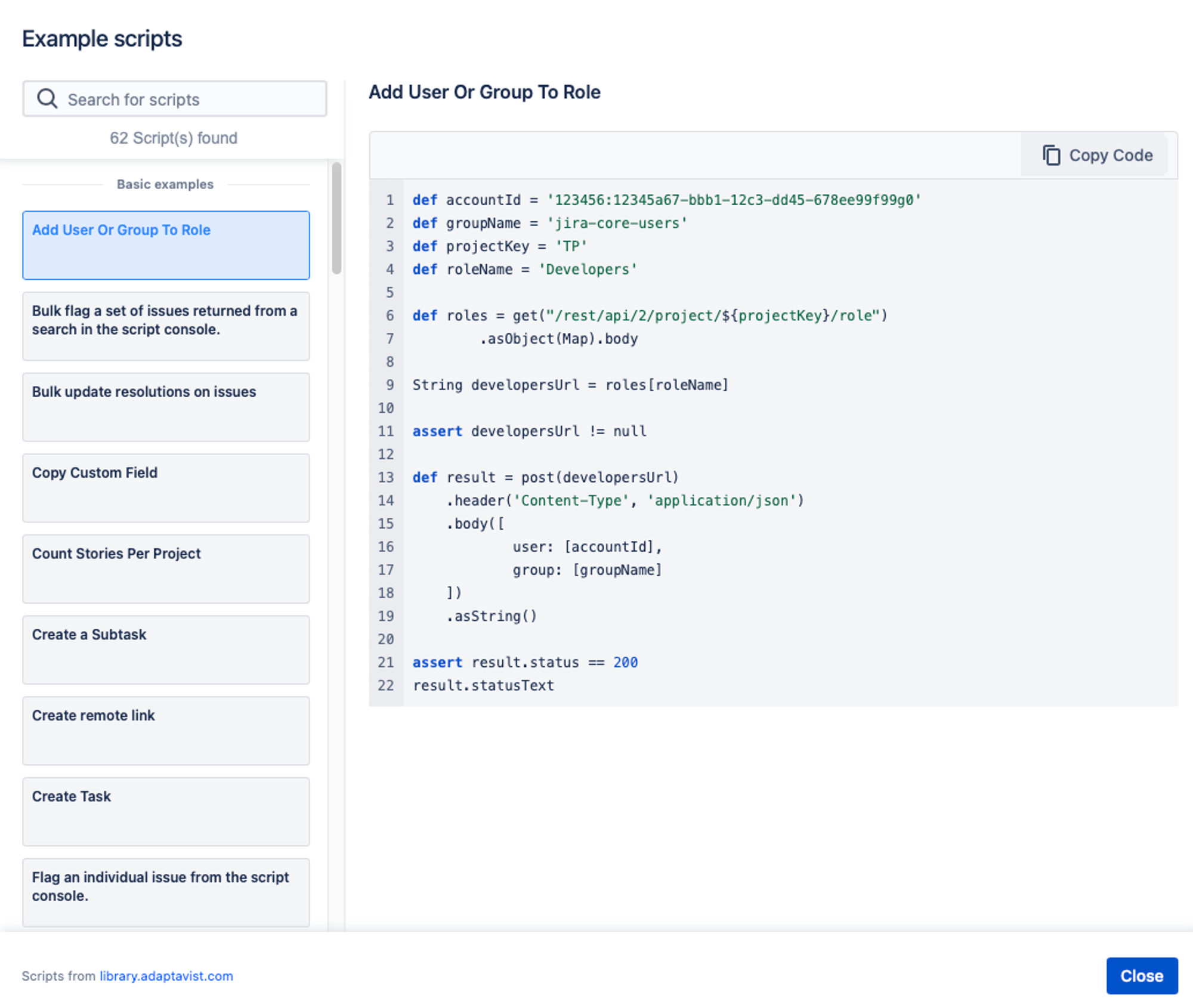Open the Bulk flag issues script

[166, 326]
